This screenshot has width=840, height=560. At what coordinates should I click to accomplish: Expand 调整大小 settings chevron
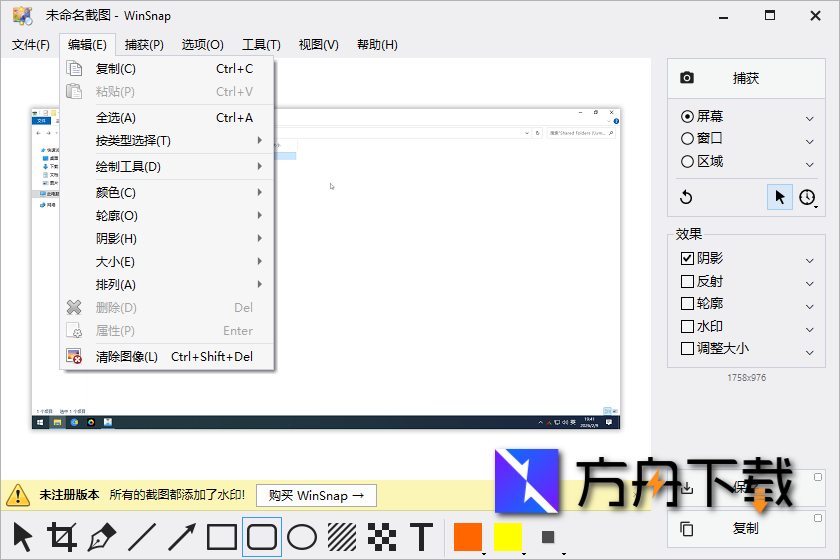point(810,353)
